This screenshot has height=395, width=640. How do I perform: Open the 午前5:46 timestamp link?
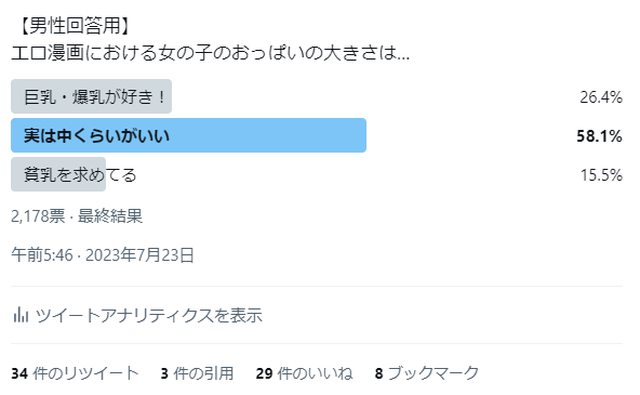pos(42,255)
